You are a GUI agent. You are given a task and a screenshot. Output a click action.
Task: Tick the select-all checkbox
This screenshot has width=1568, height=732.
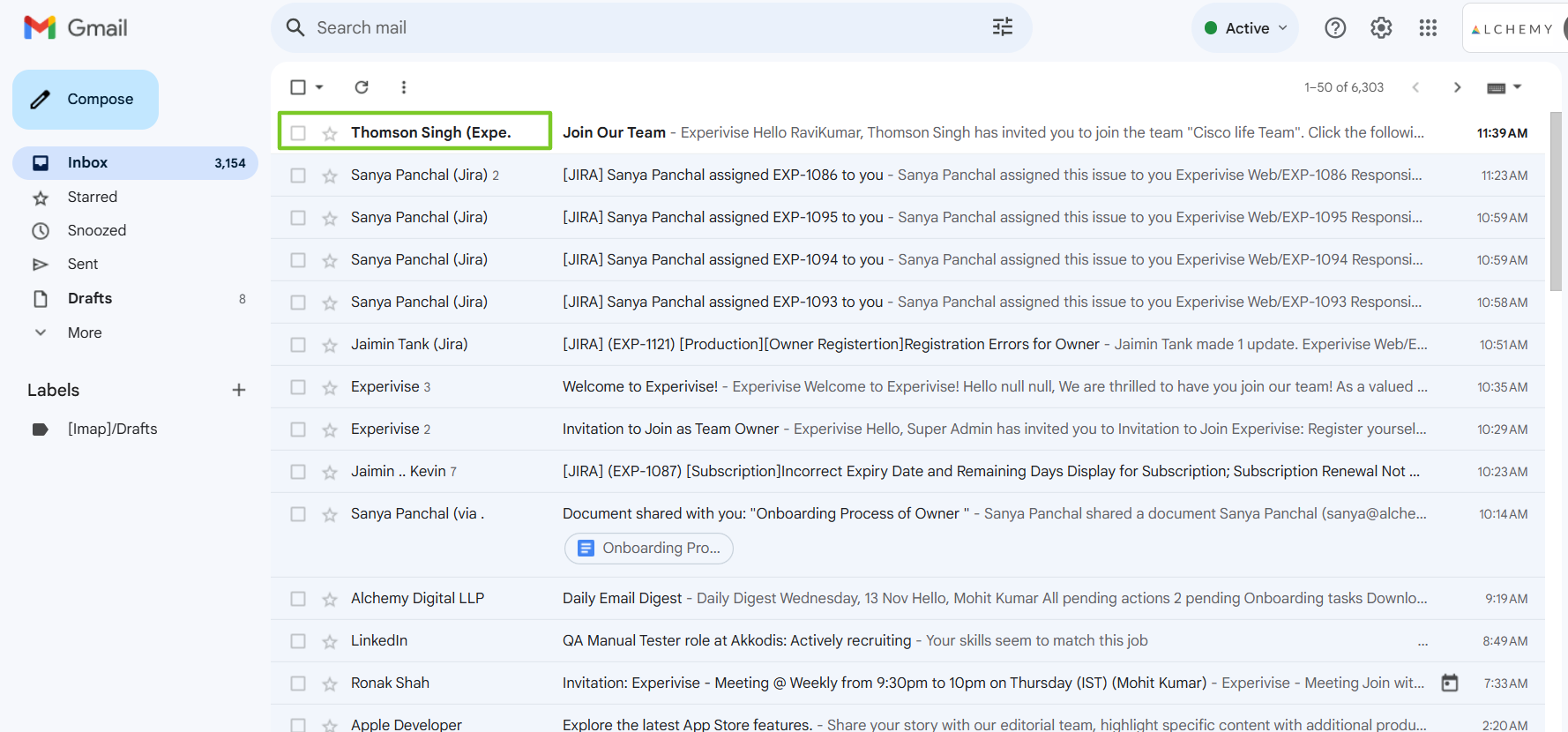pos(298,87)
